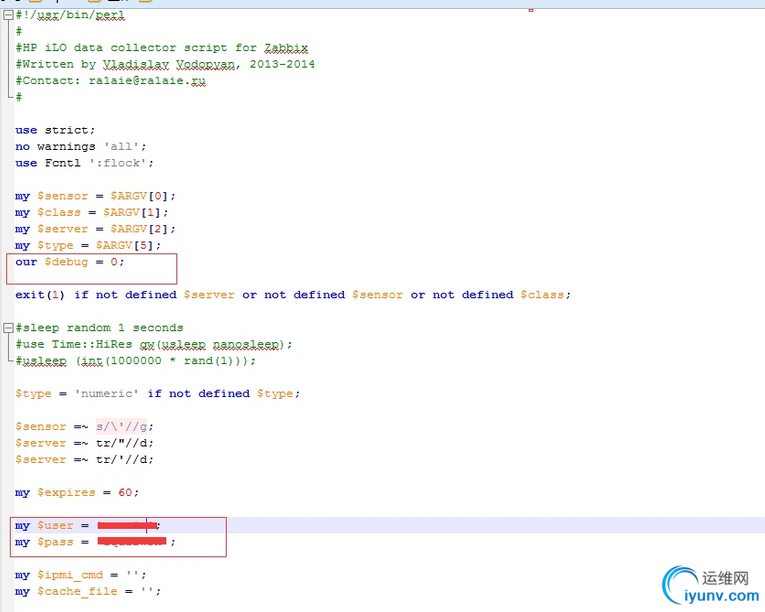Click the "$sensor =~ s/\'//g;" line
This screenshot has height=612, width=765.
84,427
